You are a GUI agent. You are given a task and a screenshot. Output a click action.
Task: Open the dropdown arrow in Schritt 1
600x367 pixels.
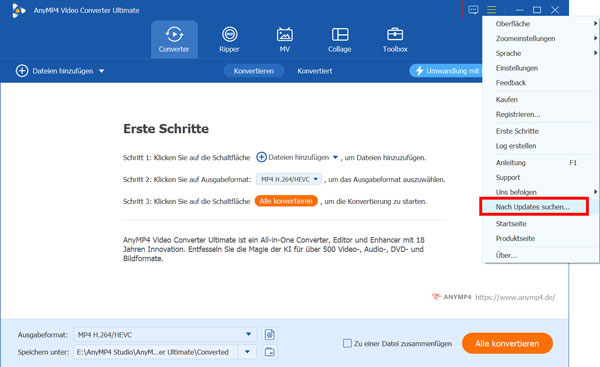(335, 157)
